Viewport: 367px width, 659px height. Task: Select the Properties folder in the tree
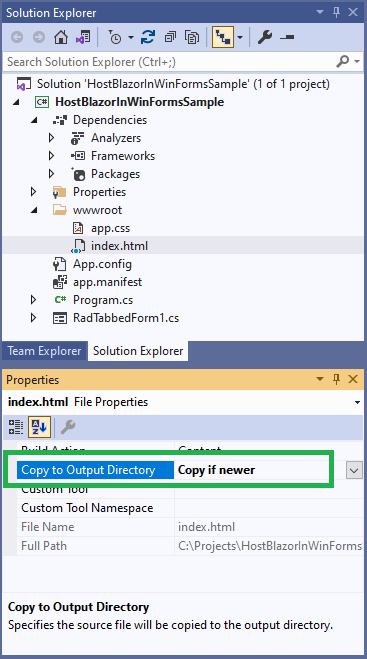99,192
